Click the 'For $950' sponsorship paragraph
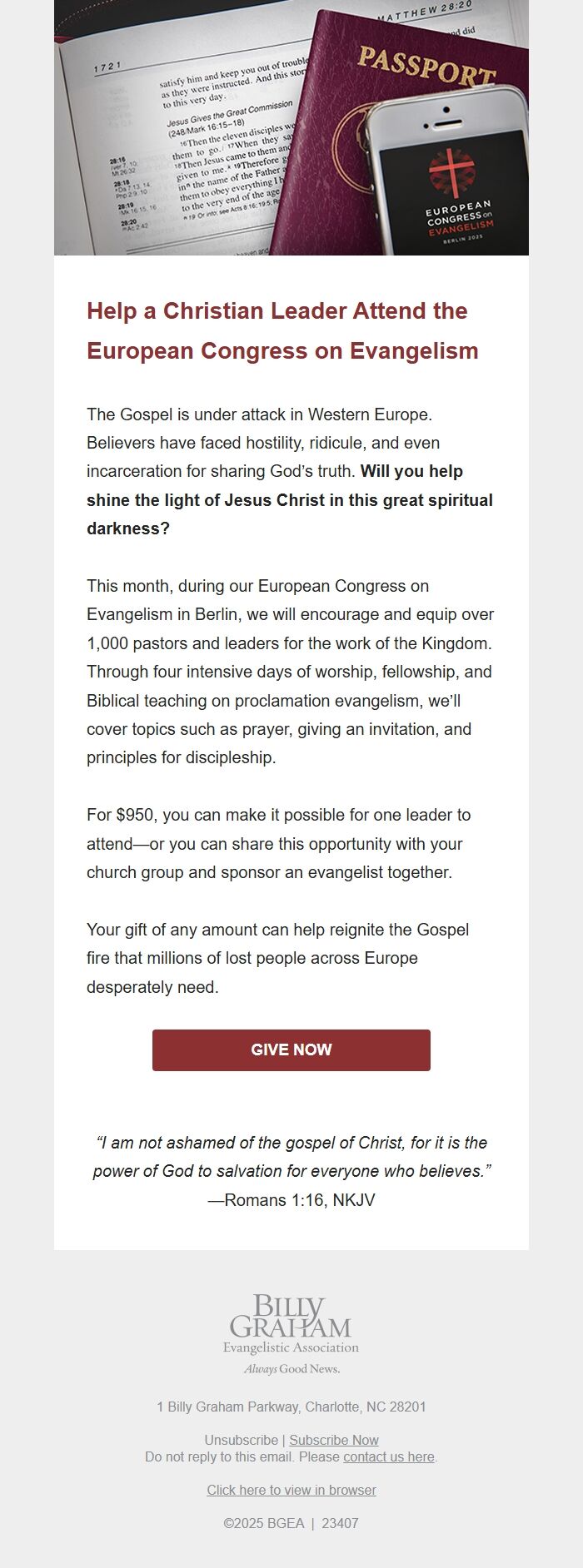This screenshot has height=1568, width=583. (279, 843)
